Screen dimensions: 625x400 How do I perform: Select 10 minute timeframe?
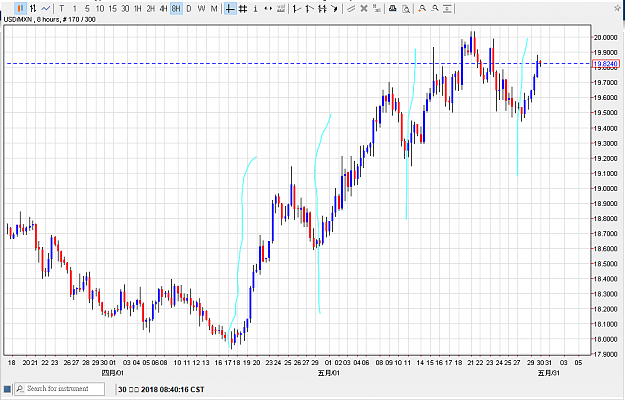point(100,9)
